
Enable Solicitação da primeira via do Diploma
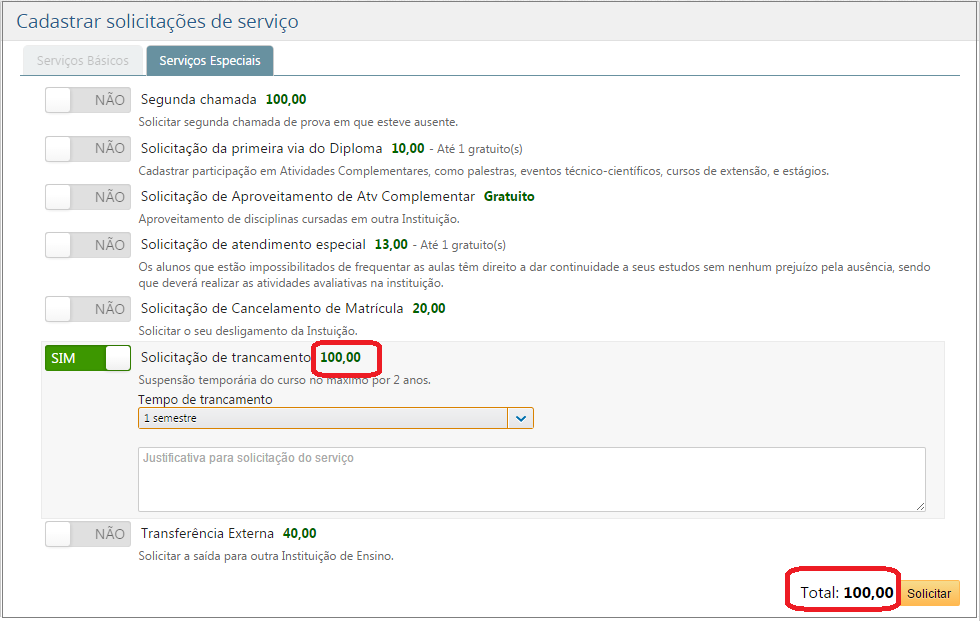tap(87, 148)
